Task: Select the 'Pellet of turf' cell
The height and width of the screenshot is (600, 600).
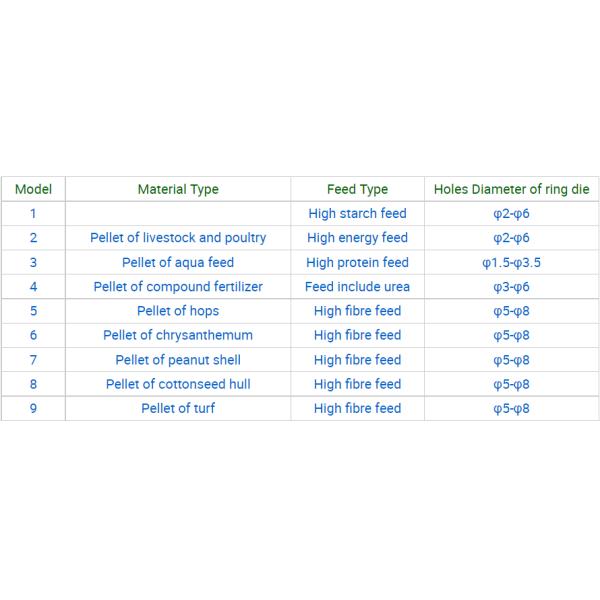Action: [178, 408]
